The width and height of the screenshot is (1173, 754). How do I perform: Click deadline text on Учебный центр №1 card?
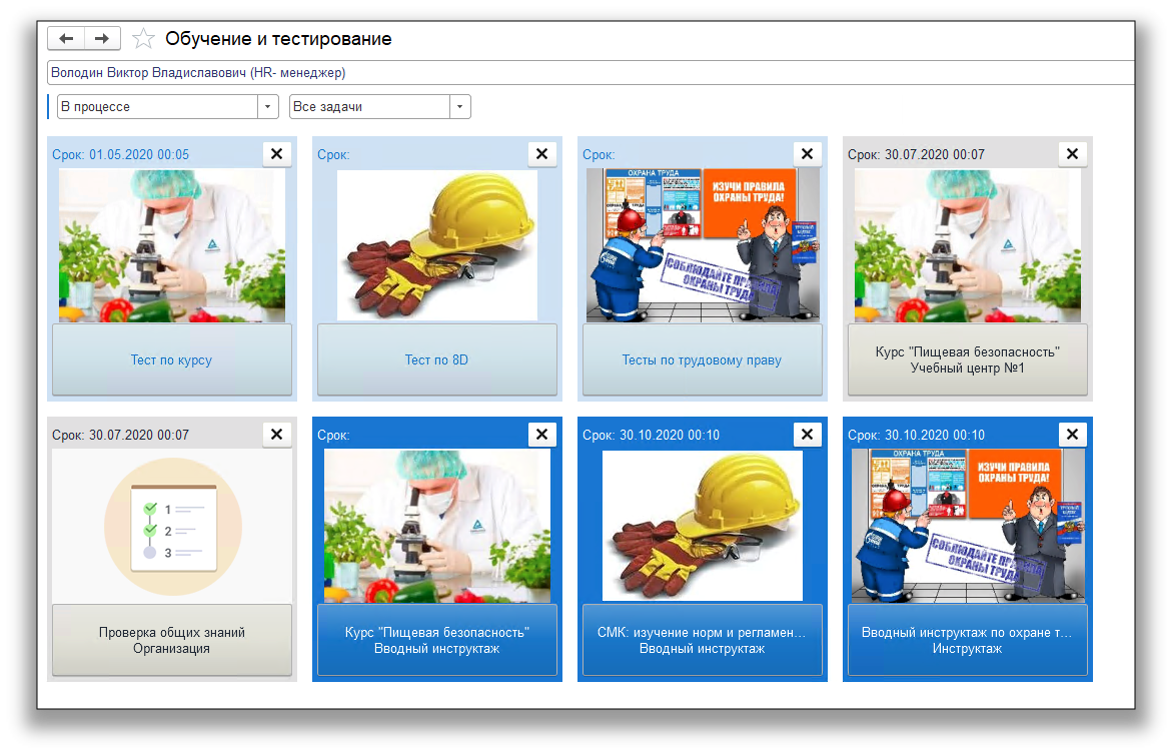916,155
